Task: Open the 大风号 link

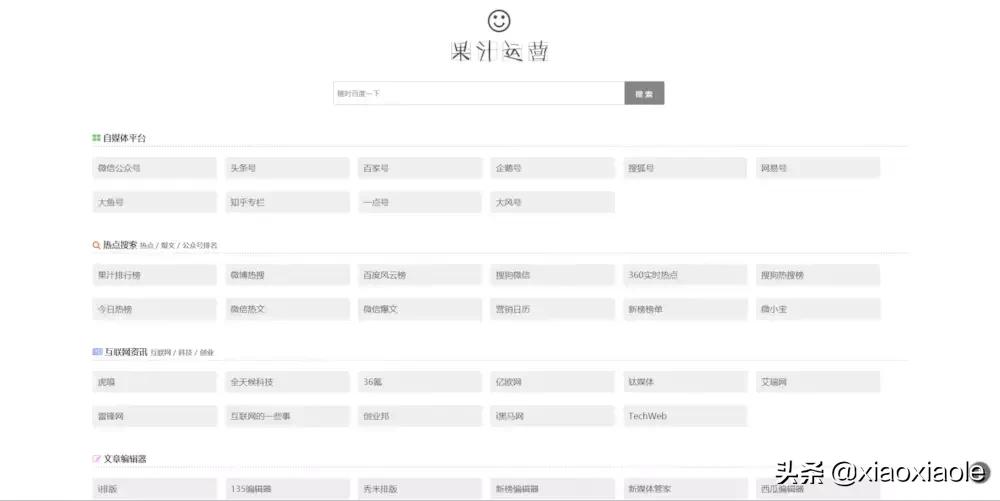Action: 552,202
